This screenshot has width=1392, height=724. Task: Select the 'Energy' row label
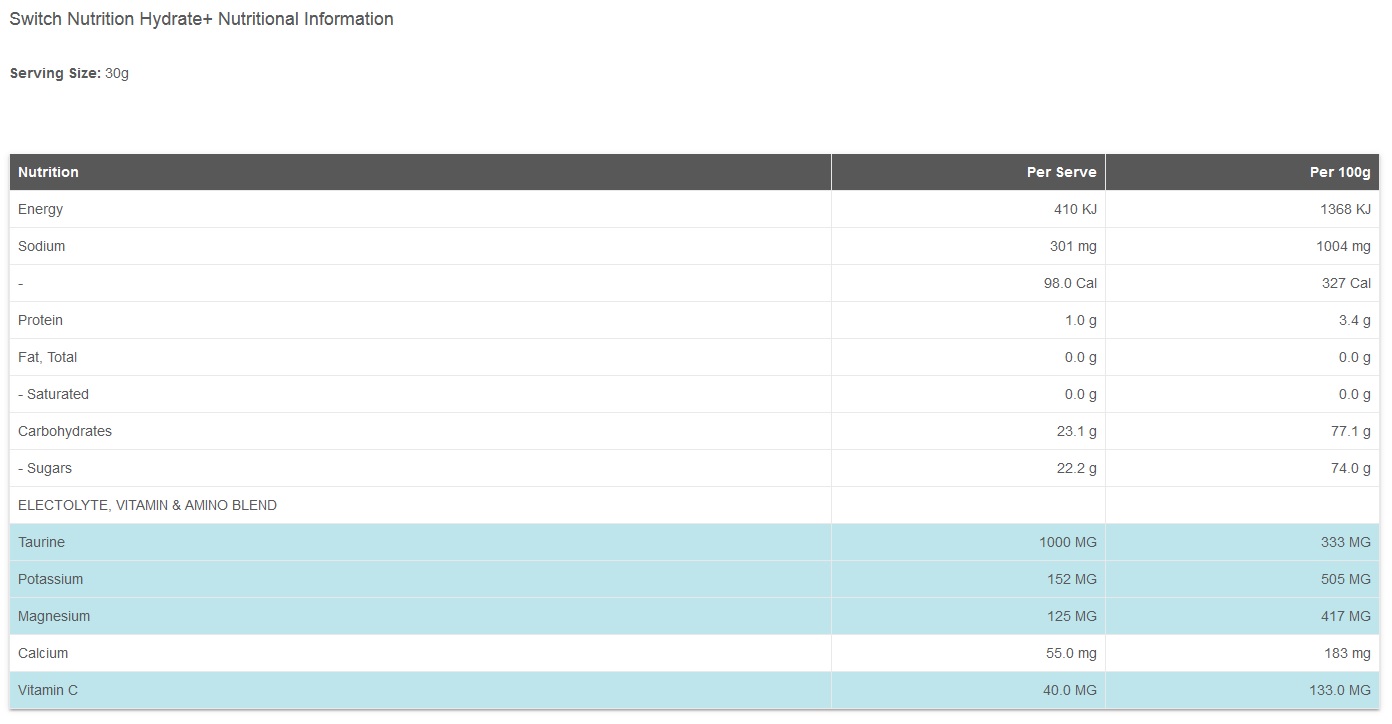click(x=40, y=209)
